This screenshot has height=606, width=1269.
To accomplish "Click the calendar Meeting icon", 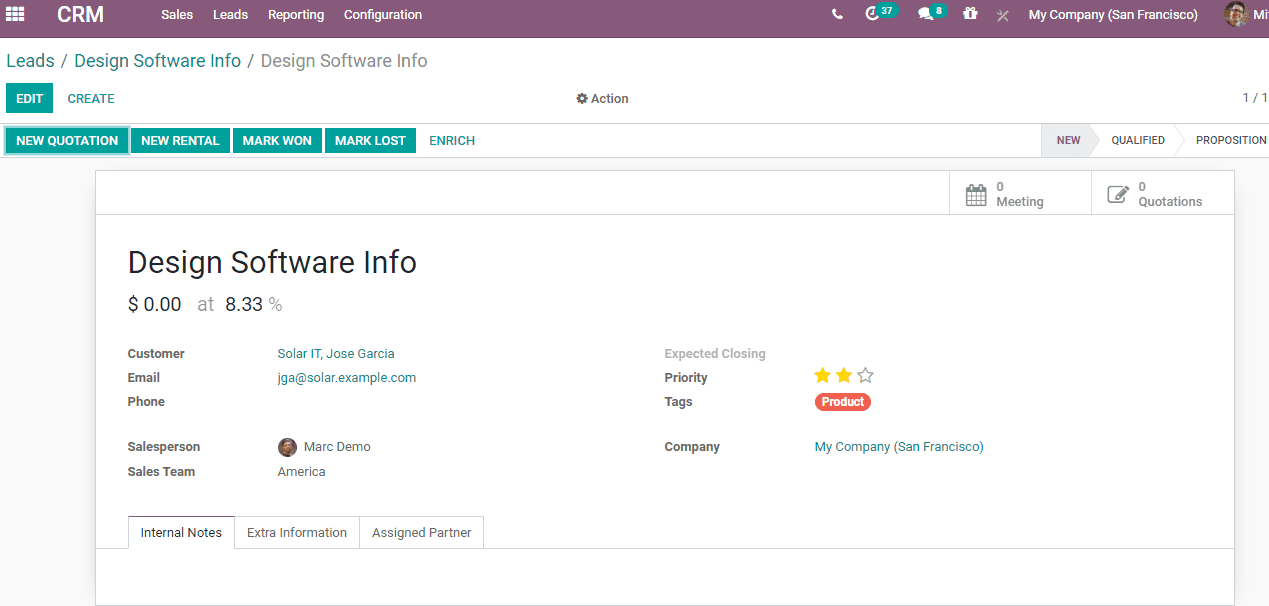I will point(976,195).
